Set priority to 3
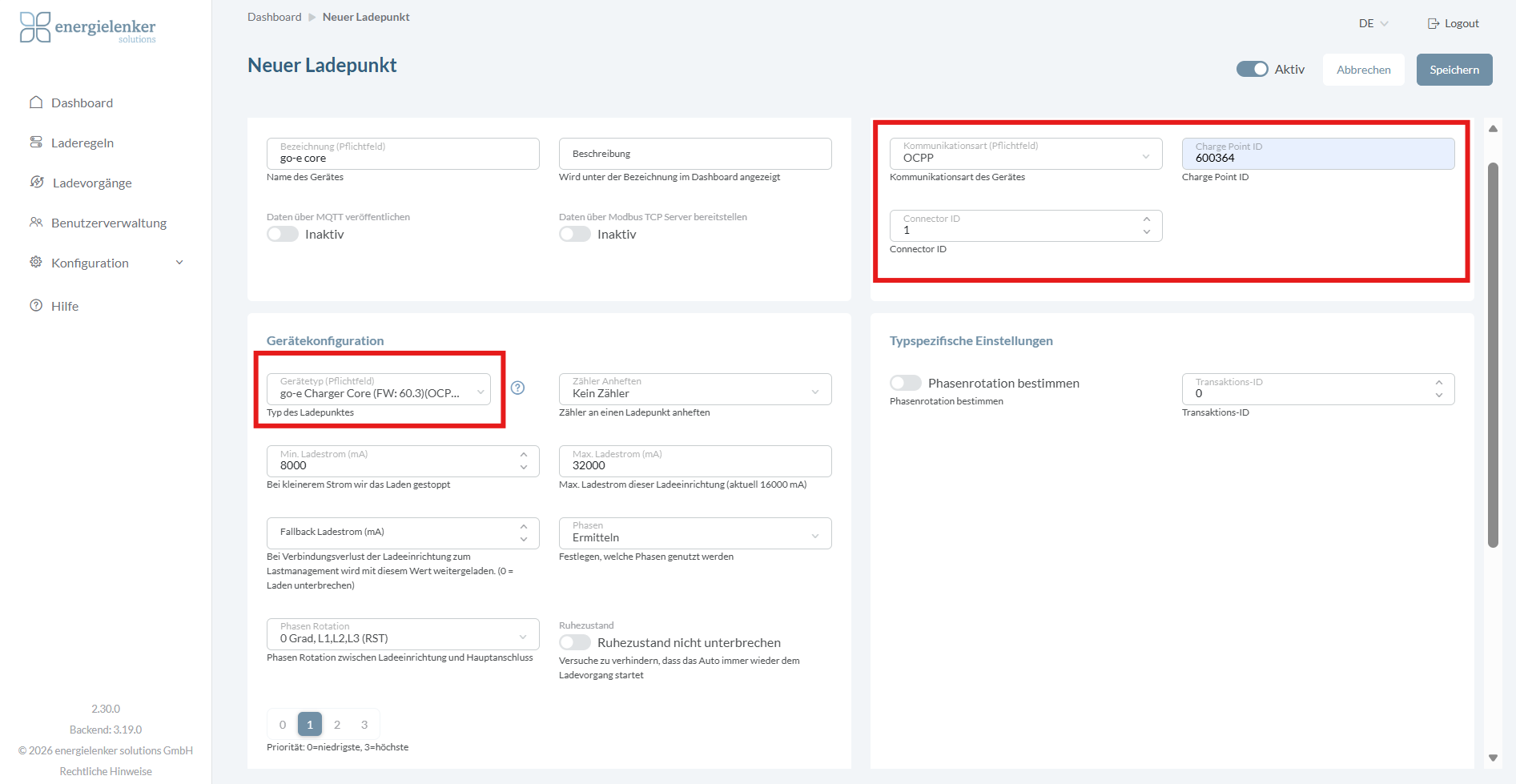The width and height of the screenshot is (1516, 784). pyautogui.click(x=364, y=725)
